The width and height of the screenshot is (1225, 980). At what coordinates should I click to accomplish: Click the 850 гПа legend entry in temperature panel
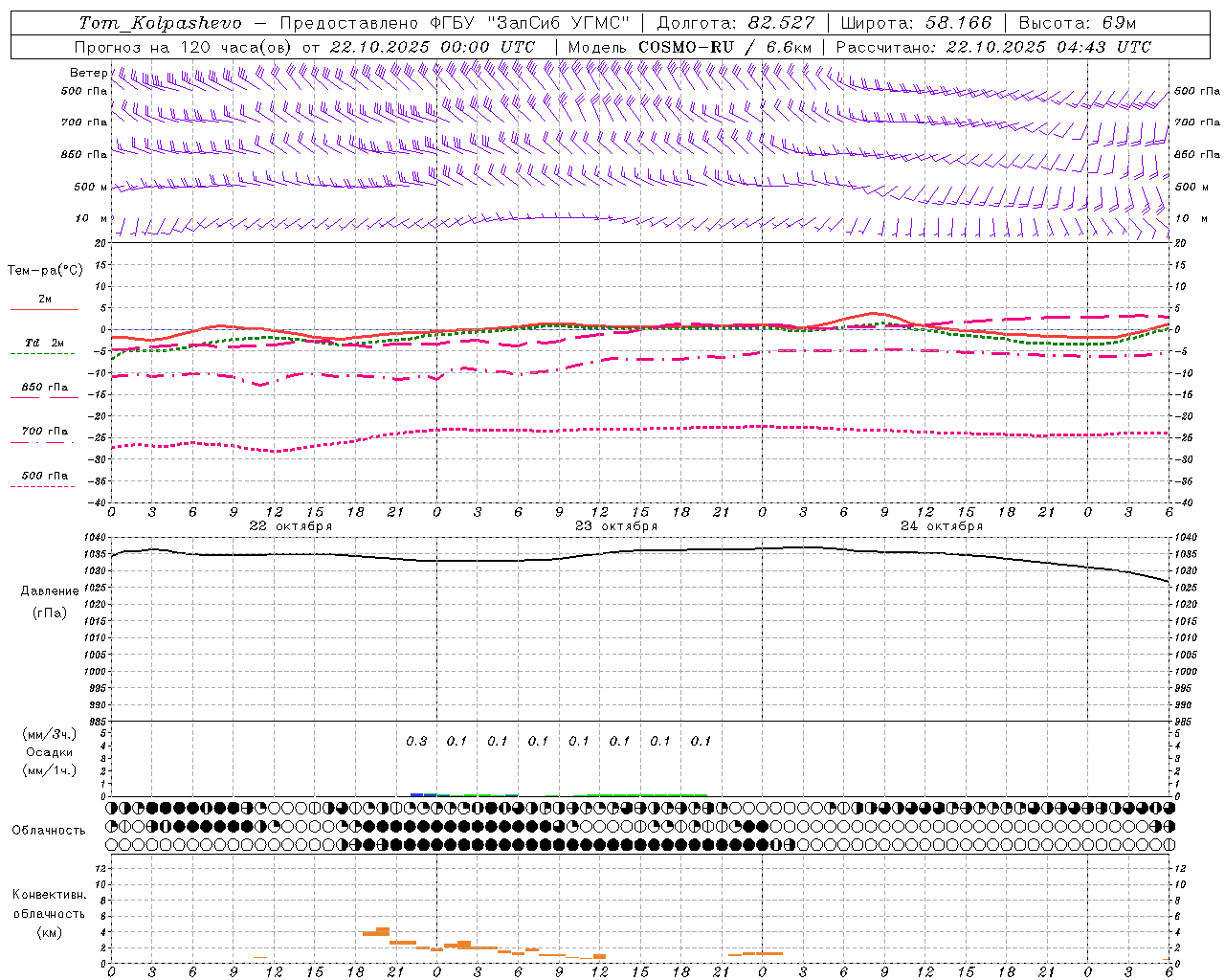pos(45,388)
